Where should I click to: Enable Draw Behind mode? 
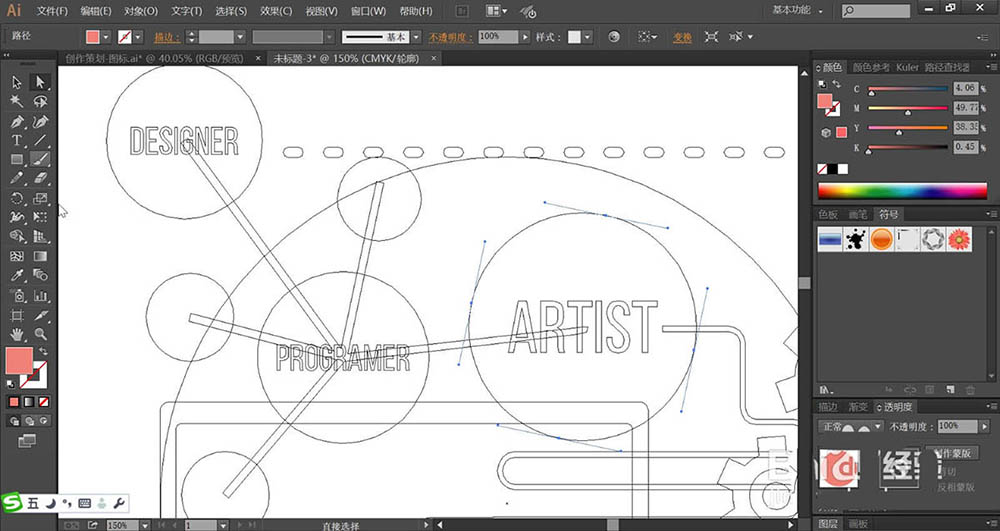coord(29,421)
